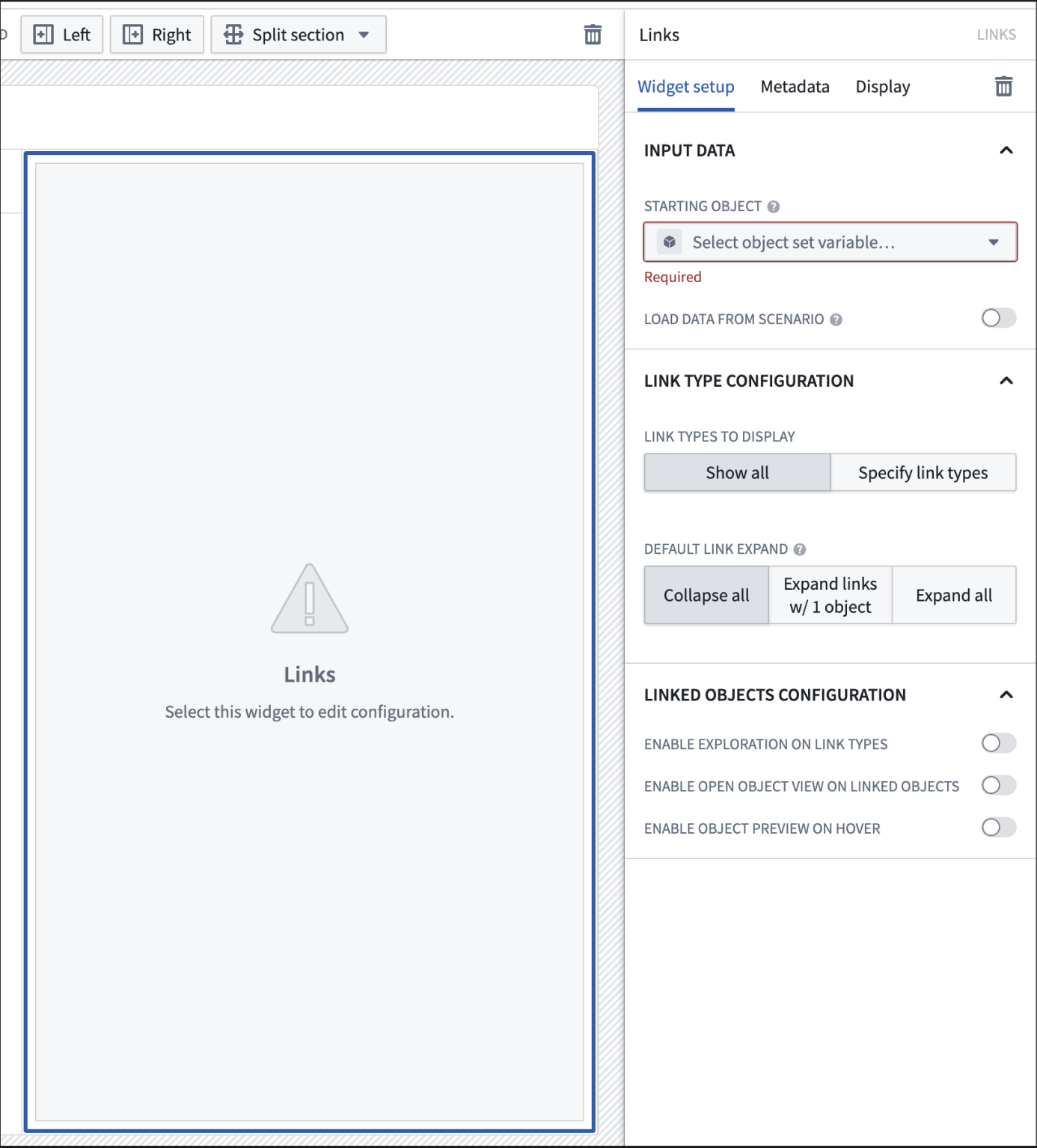
Task: Click the red Required validation message
Action: tap(673, 277)
